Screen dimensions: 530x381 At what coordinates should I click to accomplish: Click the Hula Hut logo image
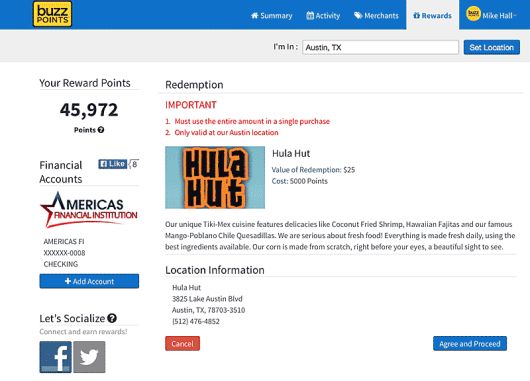coord(215,177)
